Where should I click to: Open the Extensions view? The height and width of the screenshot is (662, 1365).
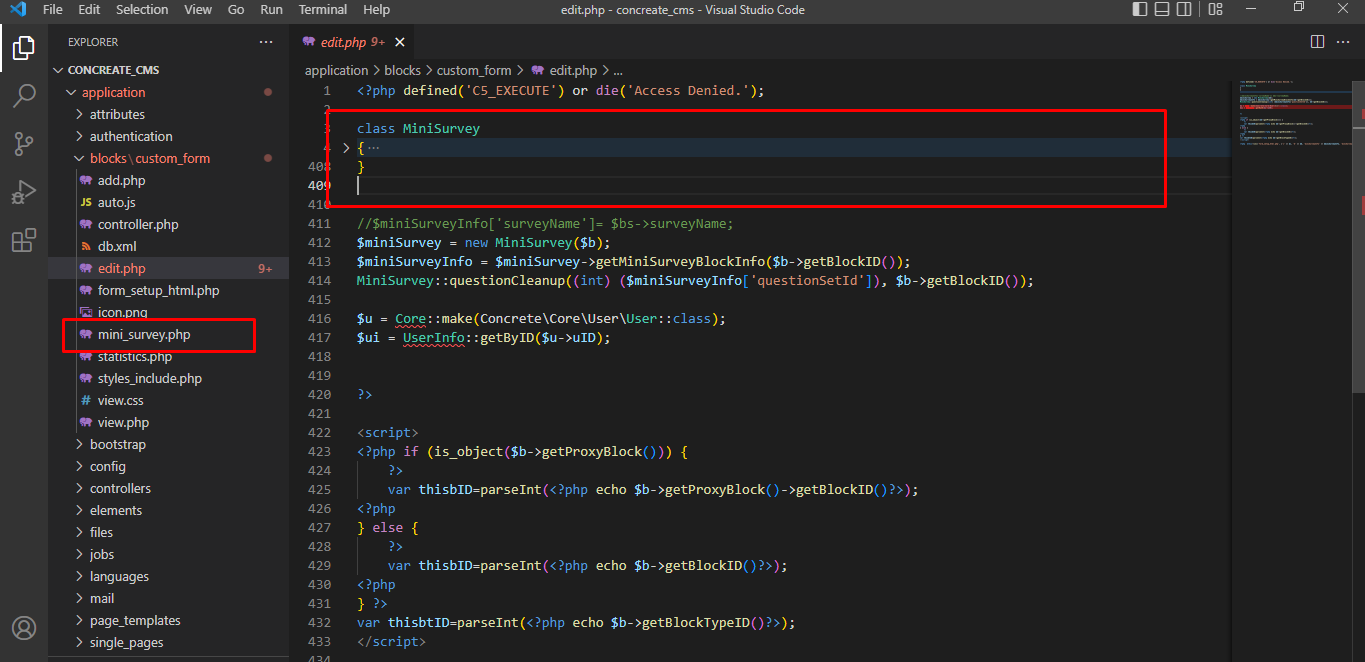[x=24, y=241]
